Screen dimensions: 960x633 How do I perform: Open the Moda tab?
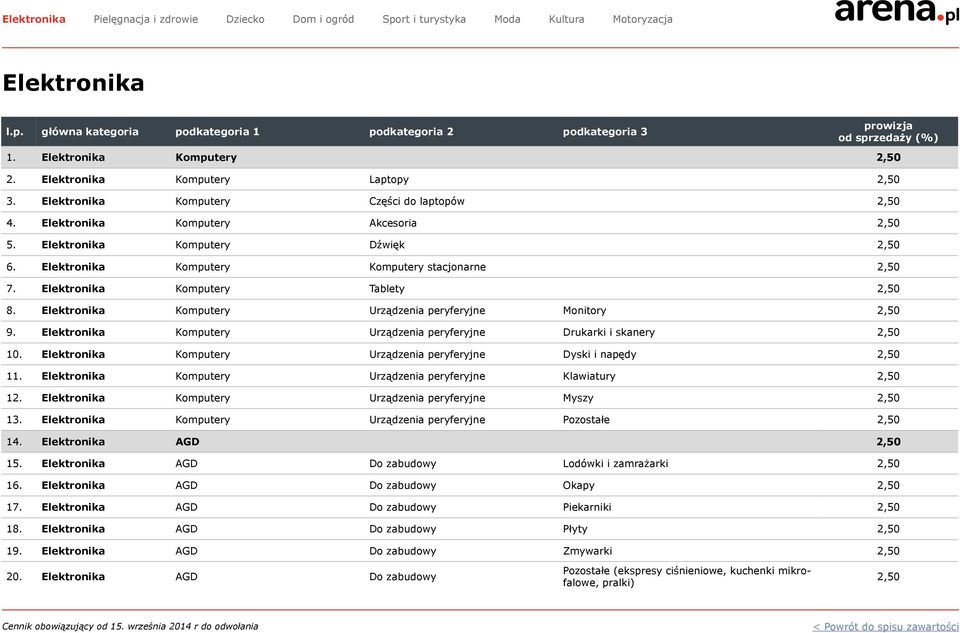507,19
